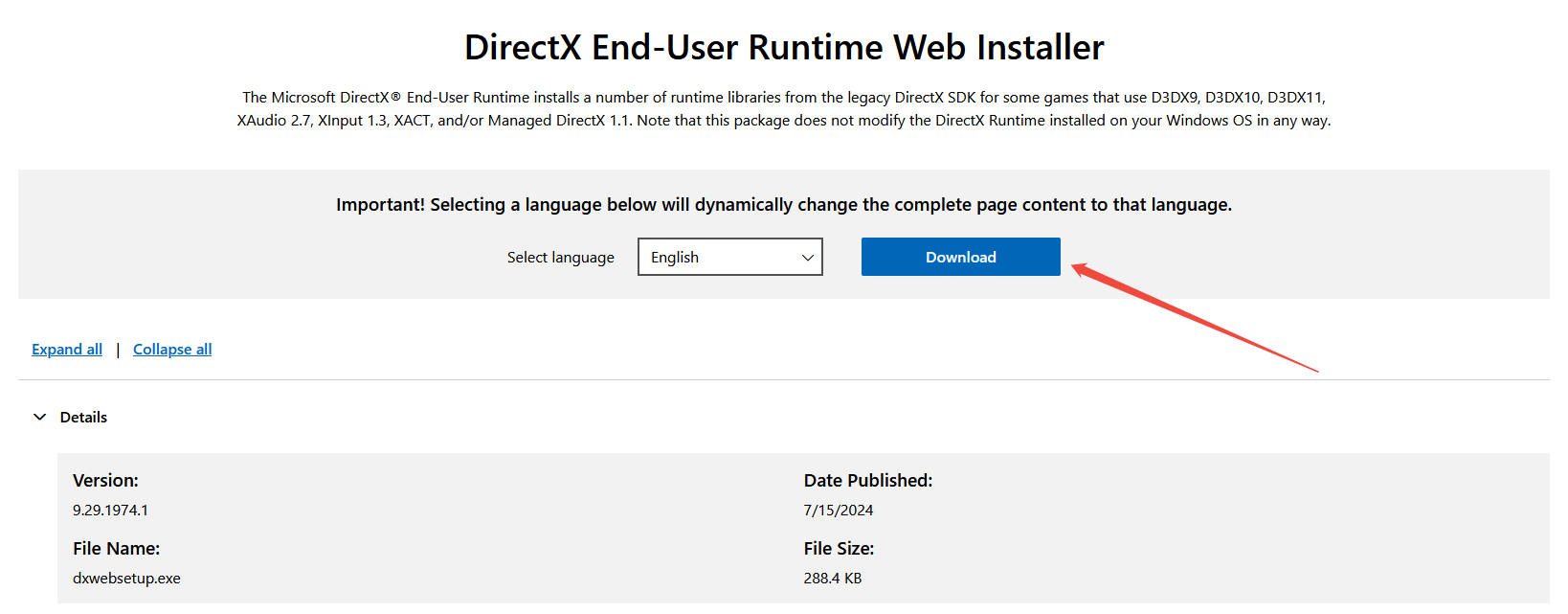
Task: Click the Date Published: label
Action: click(x=868, y=481)
